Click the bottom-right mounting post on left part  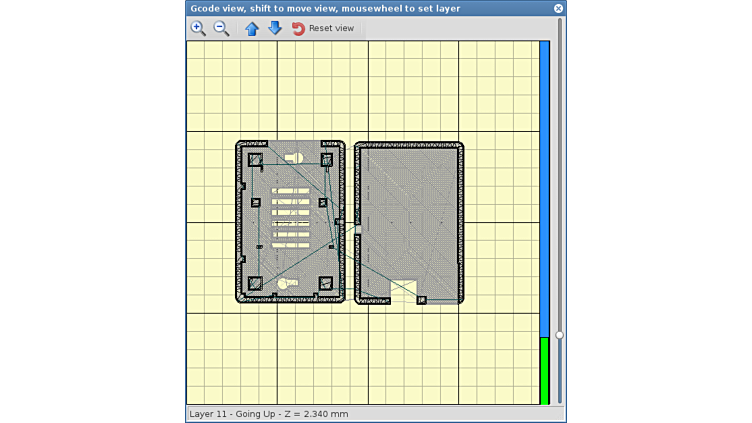click(x=325, y=284)
